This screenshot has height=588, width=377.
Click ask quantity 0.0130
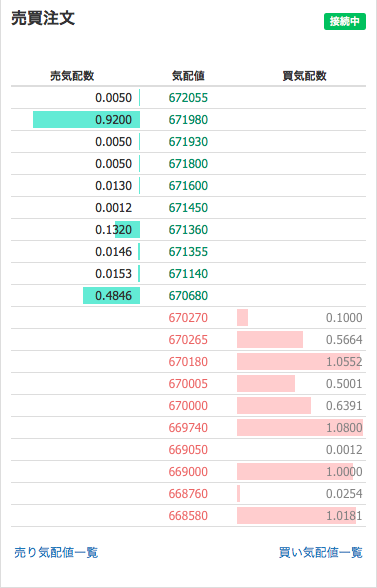pos(114,186)
